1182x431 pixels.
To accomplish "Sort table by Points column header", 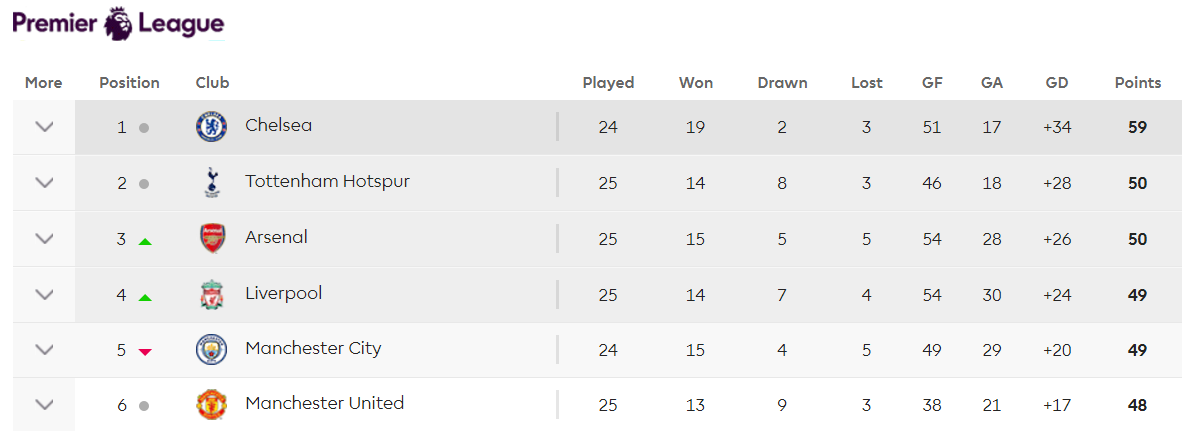I will (x=1137, y=83).
